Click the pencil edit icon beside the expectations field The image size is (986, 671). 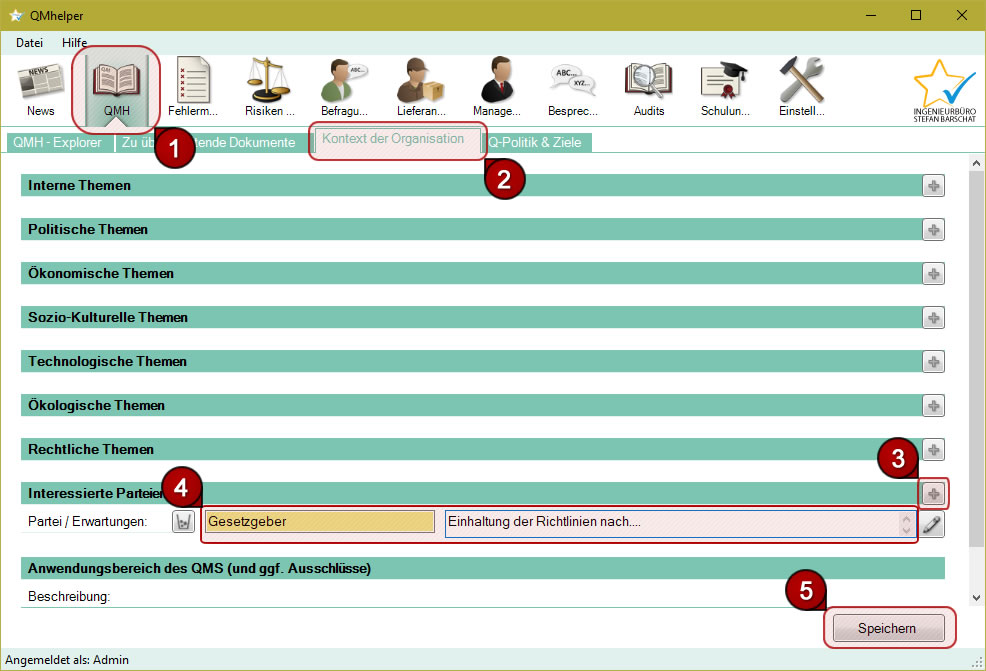click(933, 523)
